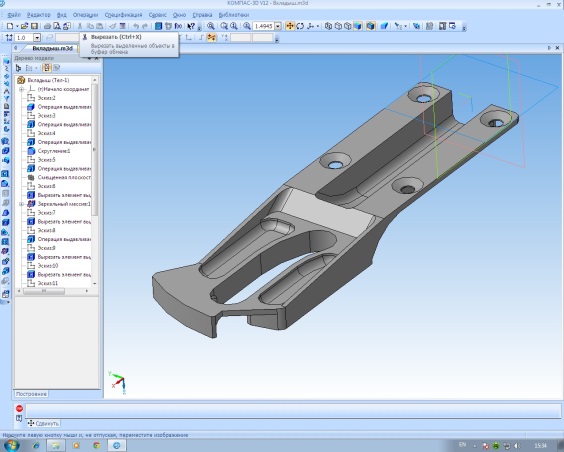Open the New document dropdown arrow

(17, 27)
